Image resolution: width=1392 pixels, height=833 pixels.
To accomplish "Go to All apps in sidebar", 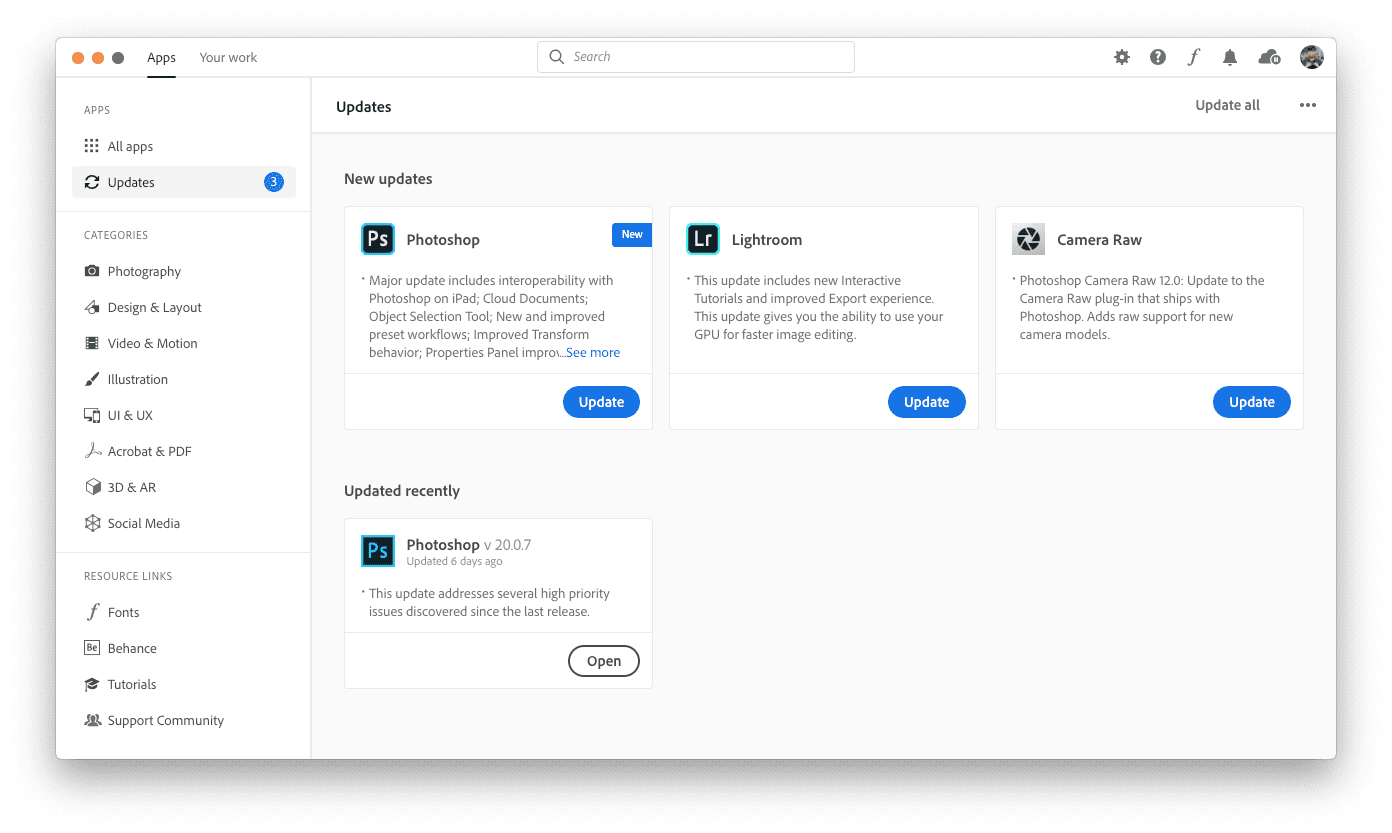I will (x=130, y=146).
